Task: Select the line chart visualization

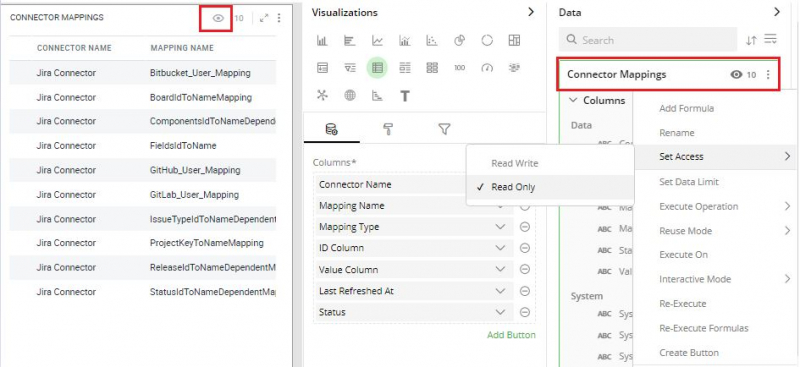Action: 377,40
